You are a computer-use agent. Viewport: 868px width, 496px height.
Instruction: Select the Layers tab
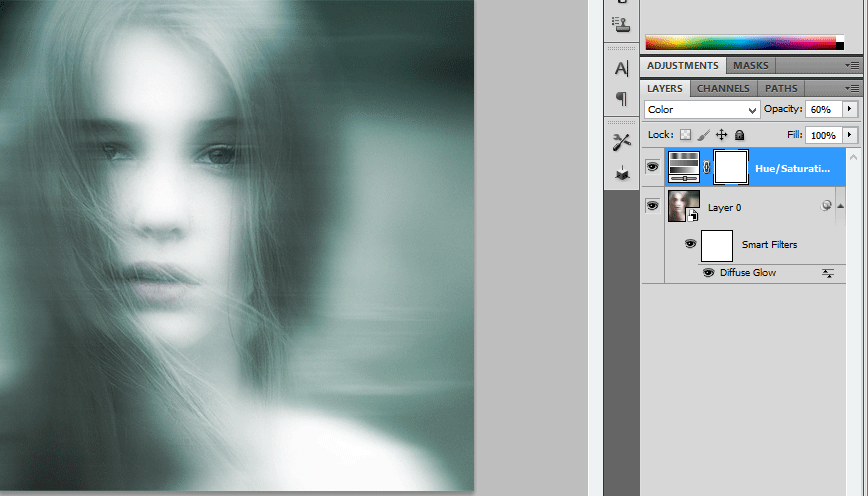click(x=665, y=89)
